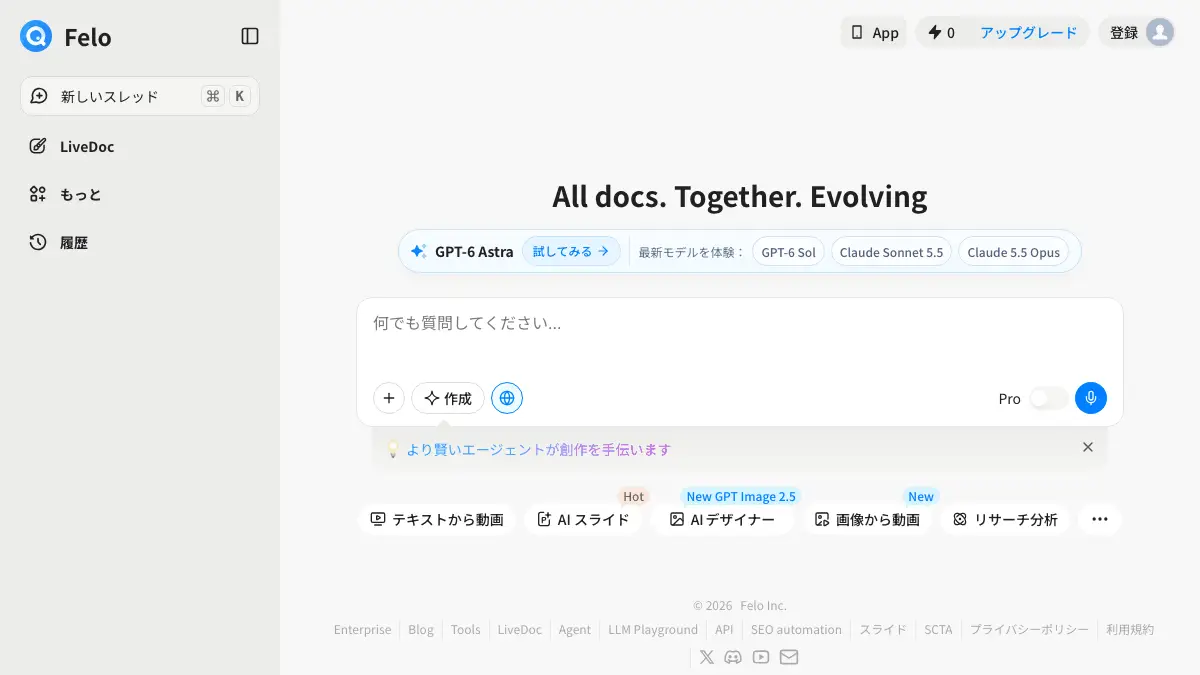The image size is (1200, 675).
Task: Start a new thread (新しいスレッド)
Action: 140,96
